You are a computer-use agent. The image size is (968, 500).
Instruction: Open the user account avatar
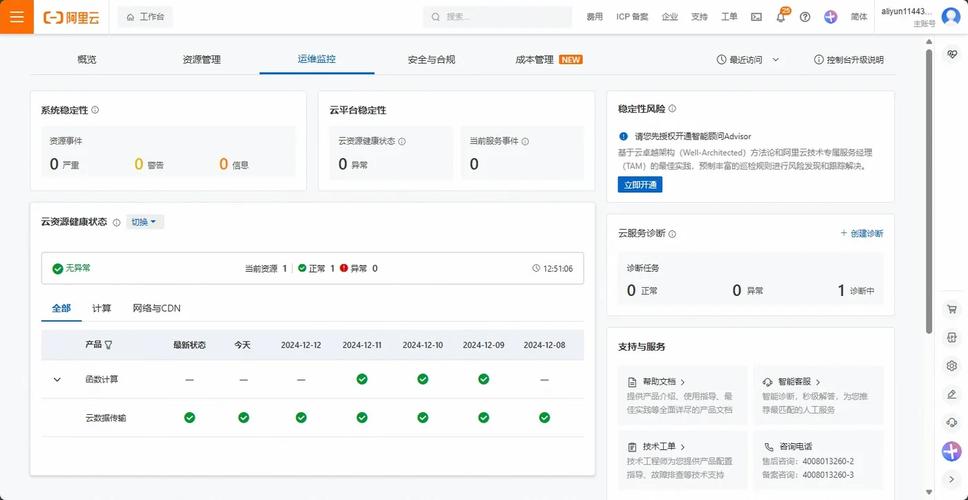click(951, 17)
